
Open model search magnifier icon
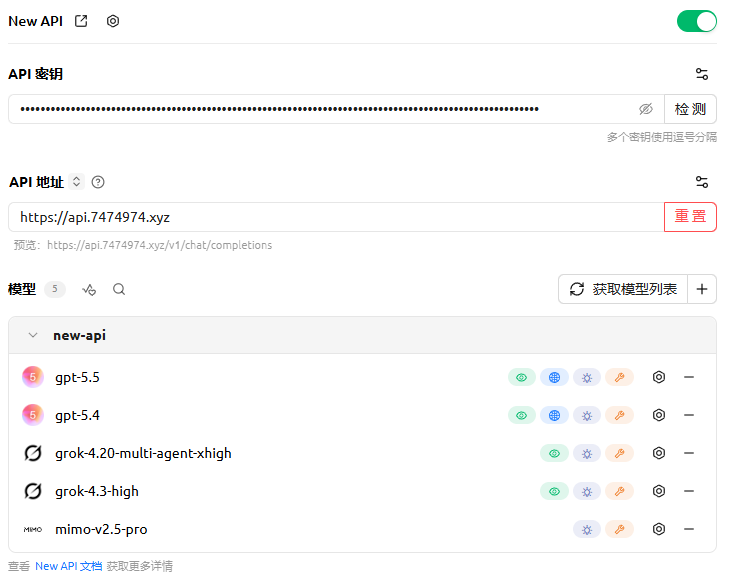pyautogui.click(x=119, y=289)
